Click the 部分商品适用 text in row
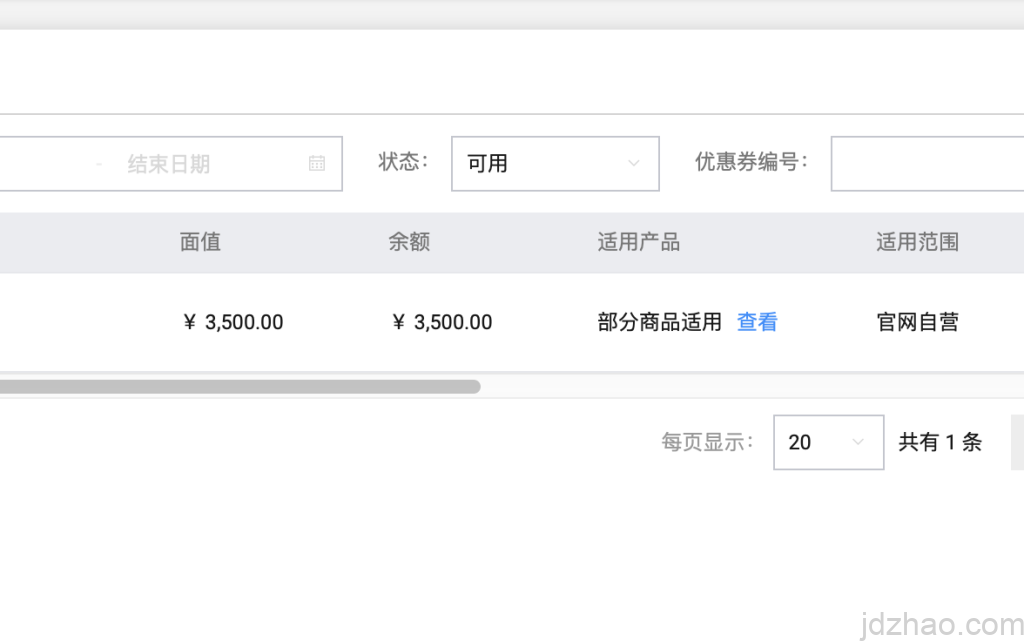Viewport: 1024px width, 641px height. tap(659, 322)
